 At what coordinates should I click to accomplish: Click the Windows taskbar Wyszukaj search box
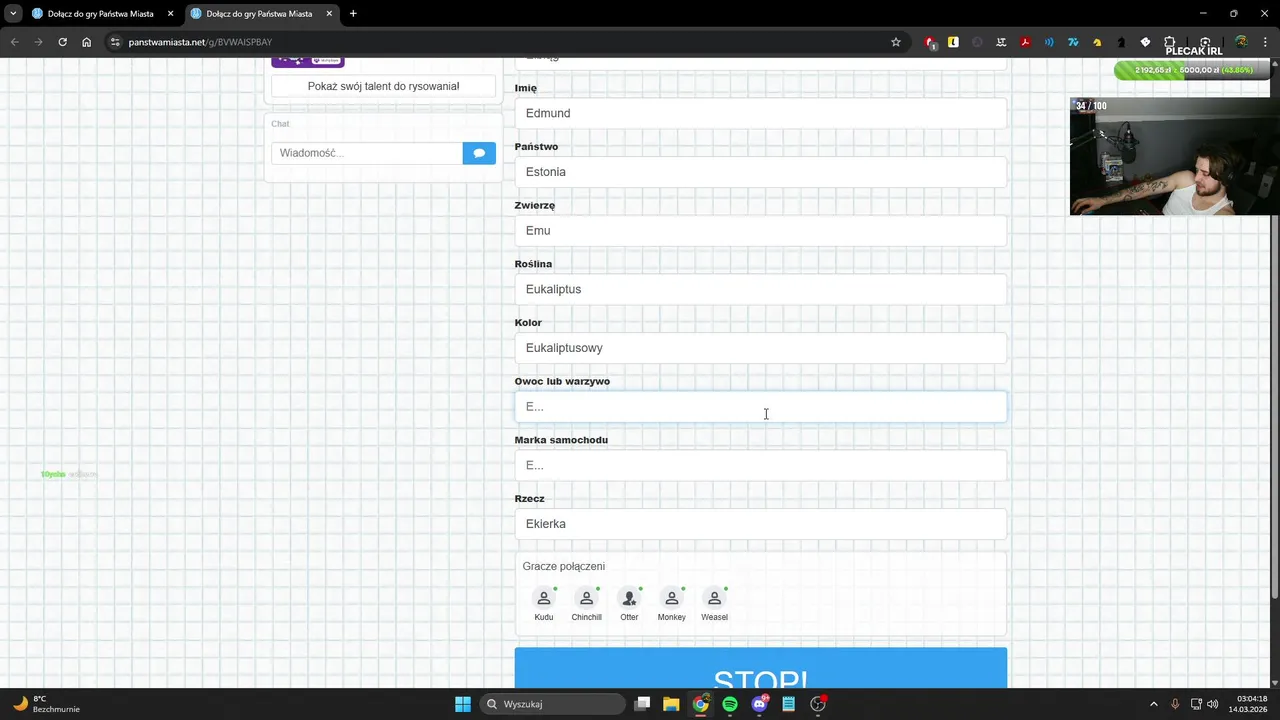(x=552, y=704)
